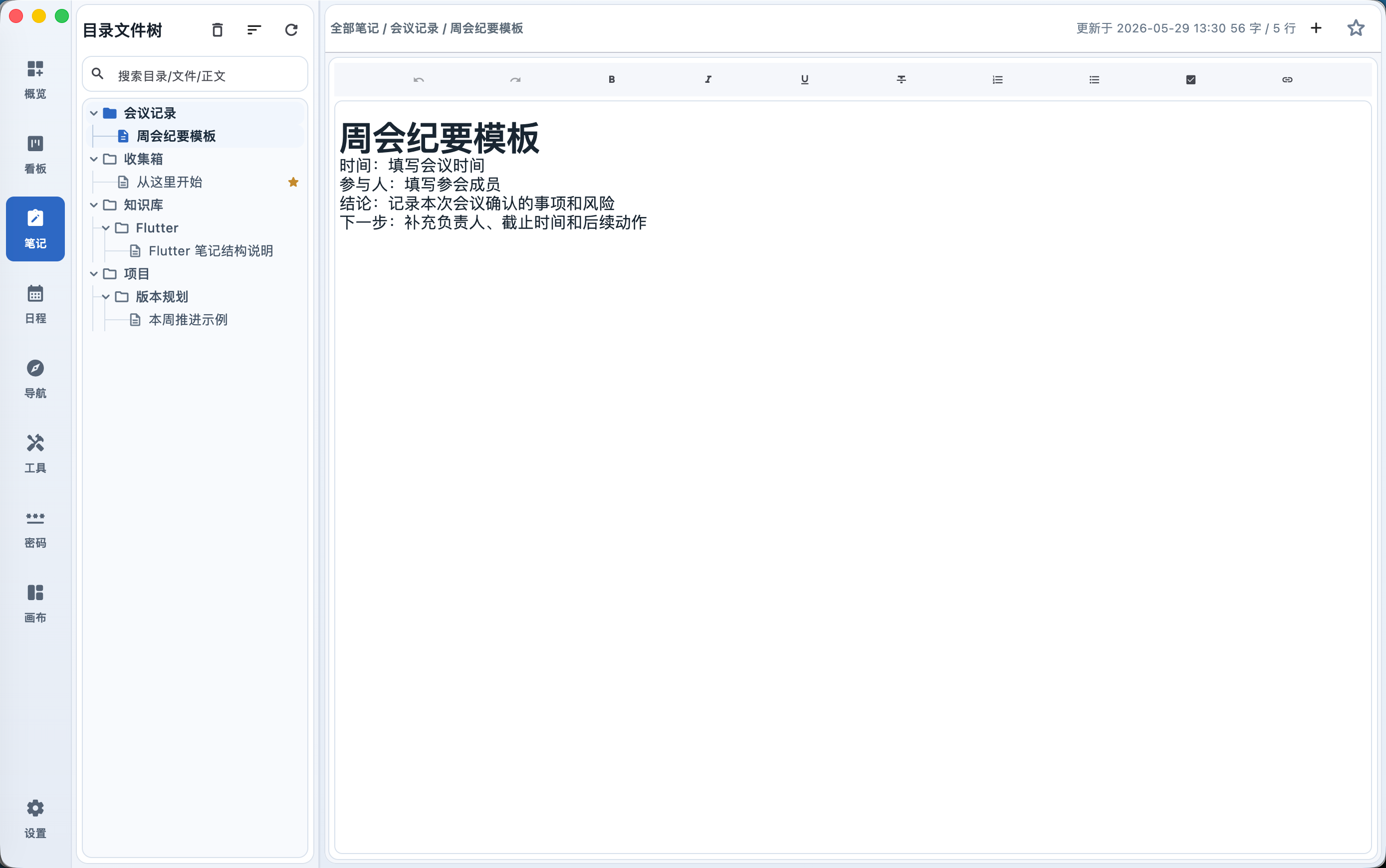The image size is (1386, 868).
Task: Toggle underline formatting
Action: (x=804, y=80)
